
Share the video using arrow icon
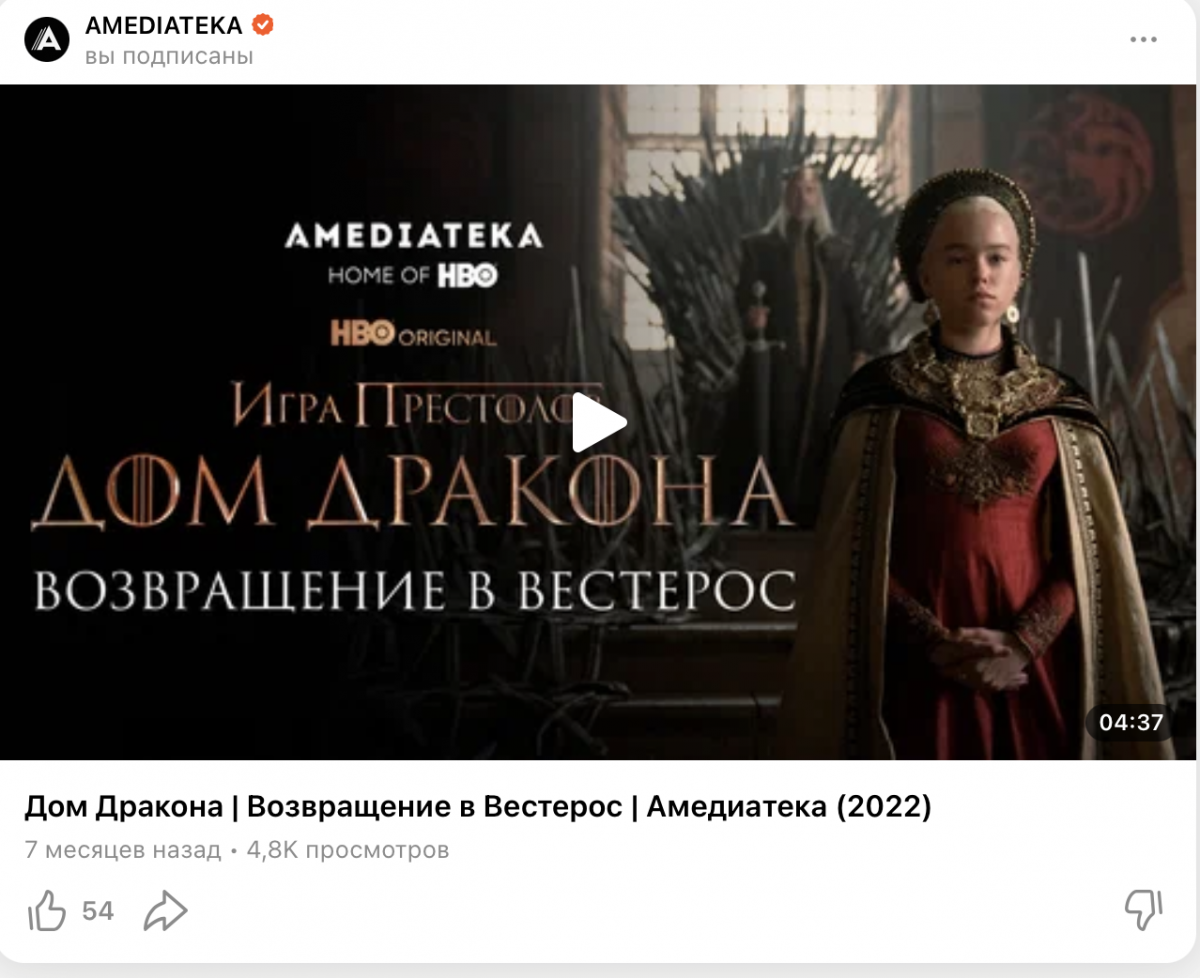(165, 910)
